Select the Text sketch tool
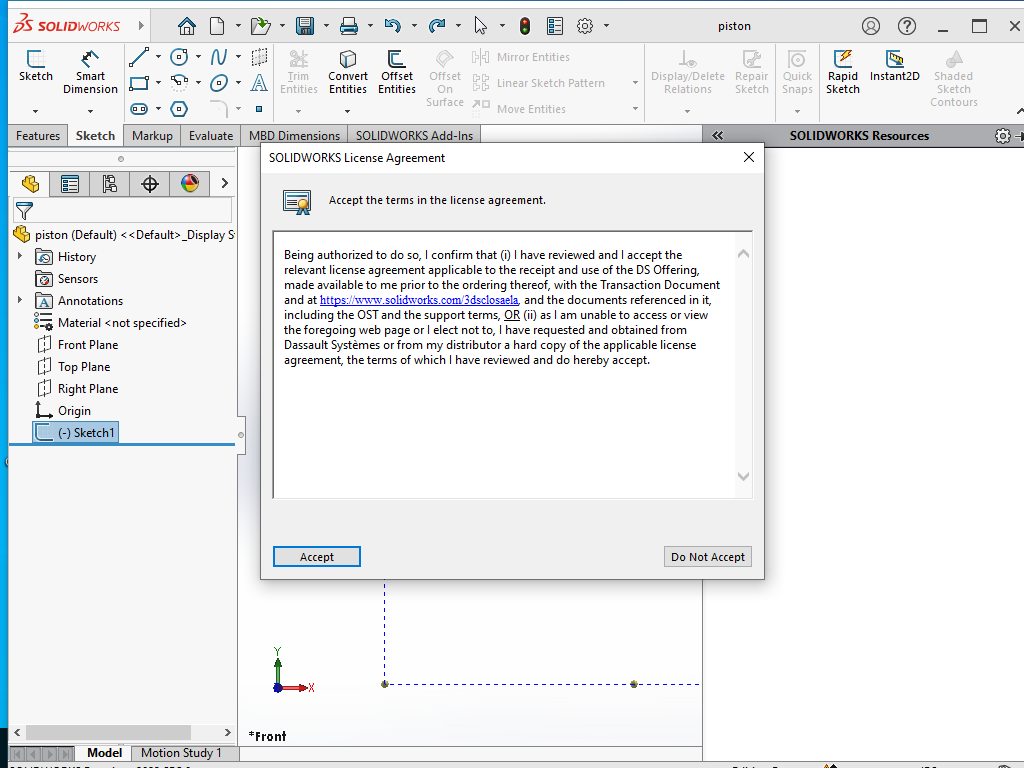The height and width of the screenshot is (768, 1024). [259, 83]
